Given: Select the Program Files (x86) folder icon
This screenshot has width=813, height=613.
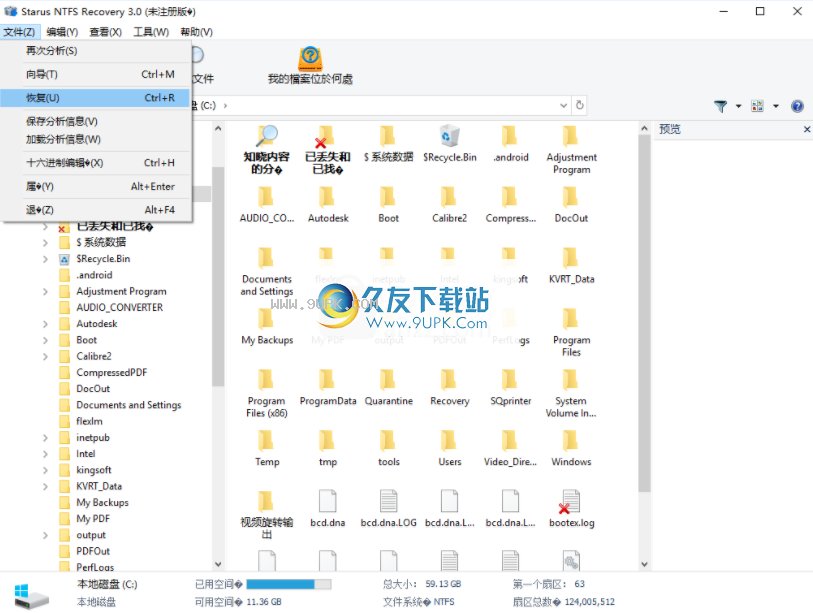Looking at the screenshot, I should [267, 380].
